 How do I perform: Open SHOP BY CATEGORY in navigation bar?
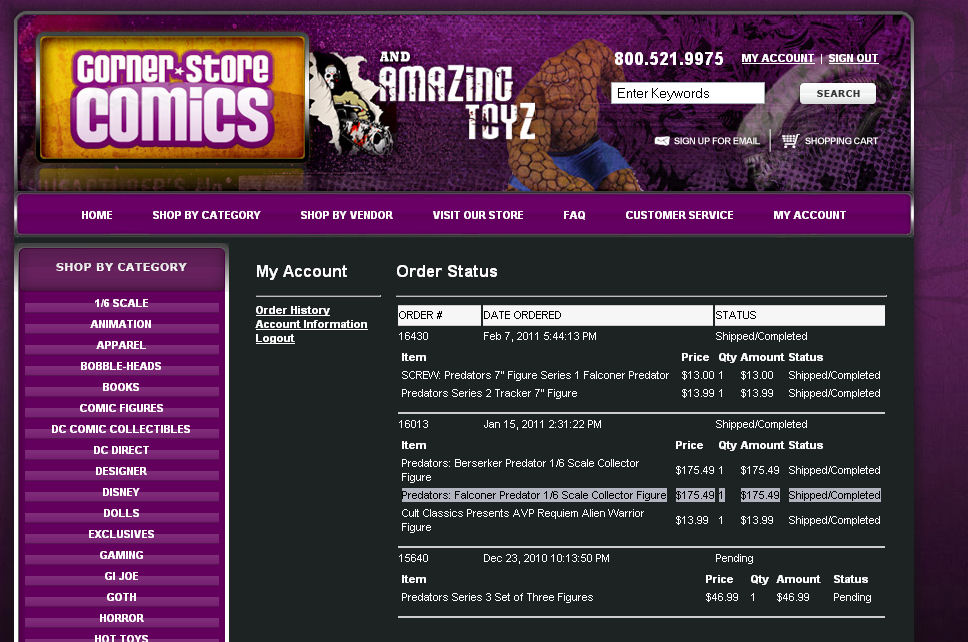pos(206,215)
